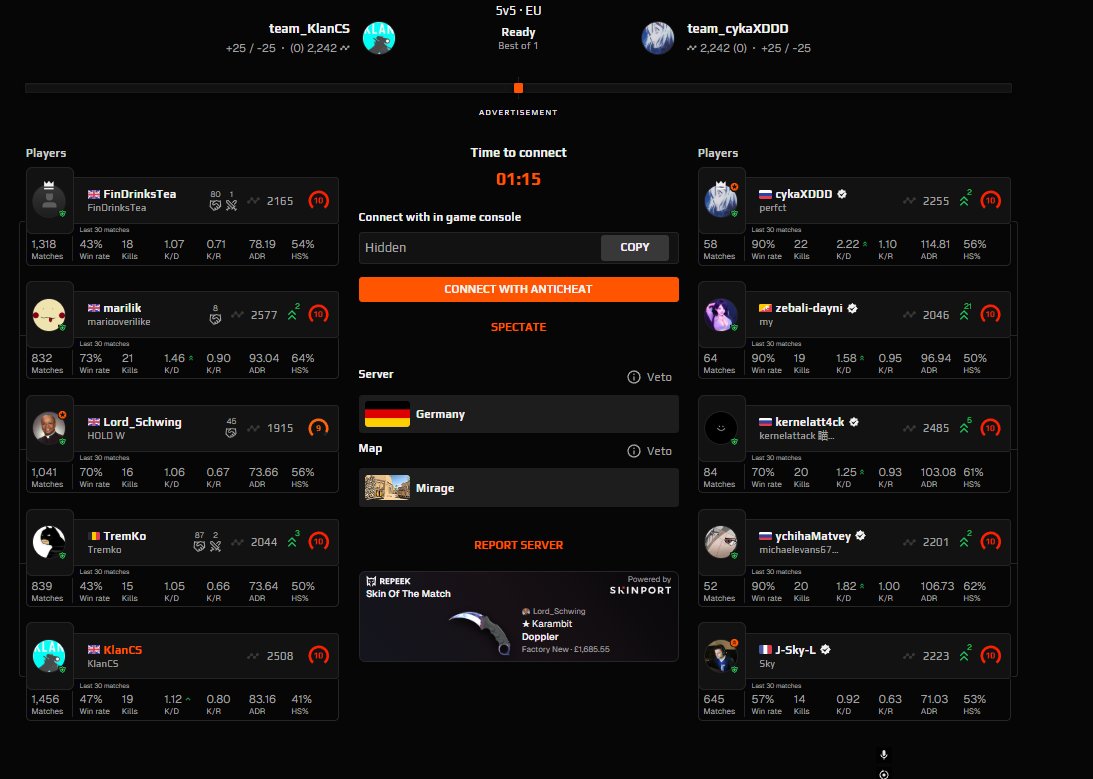Open KlanCS player avatar
This screenshot has height=779, width=1093.
click(x=49, y=656)
